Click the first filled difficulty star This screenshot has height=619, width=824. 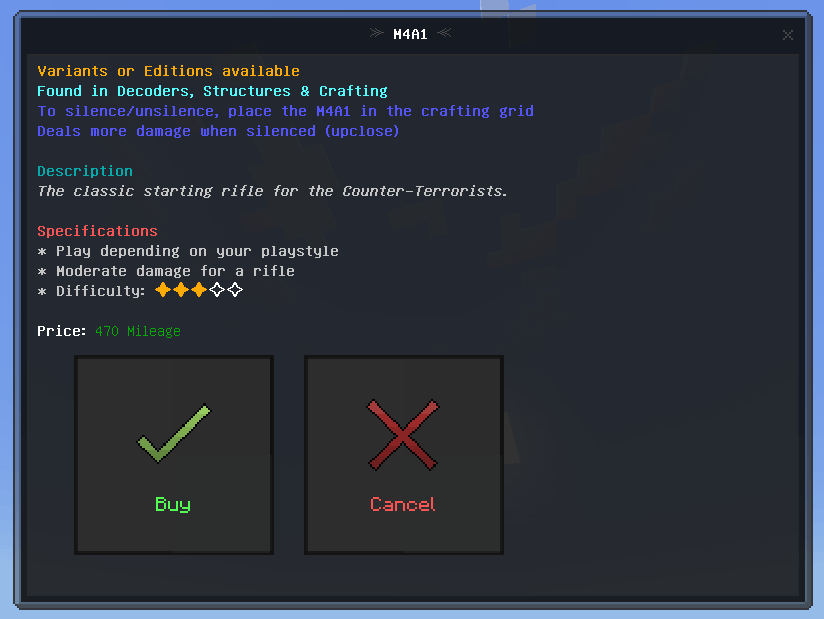[x=163, y=290]
